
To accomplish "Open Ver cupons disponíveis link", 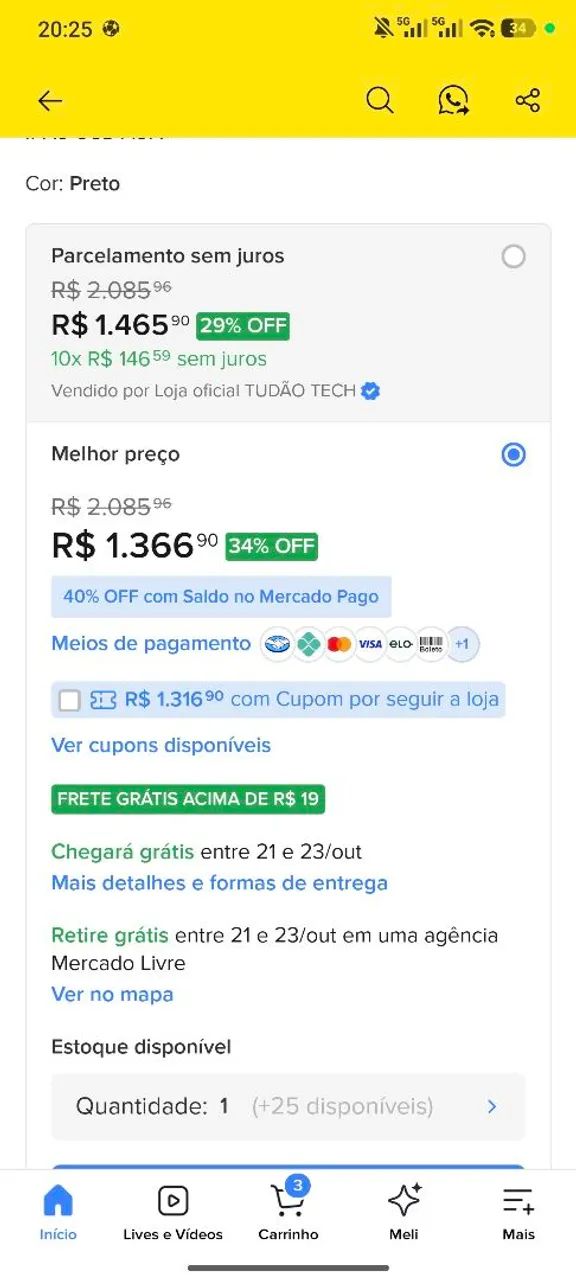I will [161, 745].
